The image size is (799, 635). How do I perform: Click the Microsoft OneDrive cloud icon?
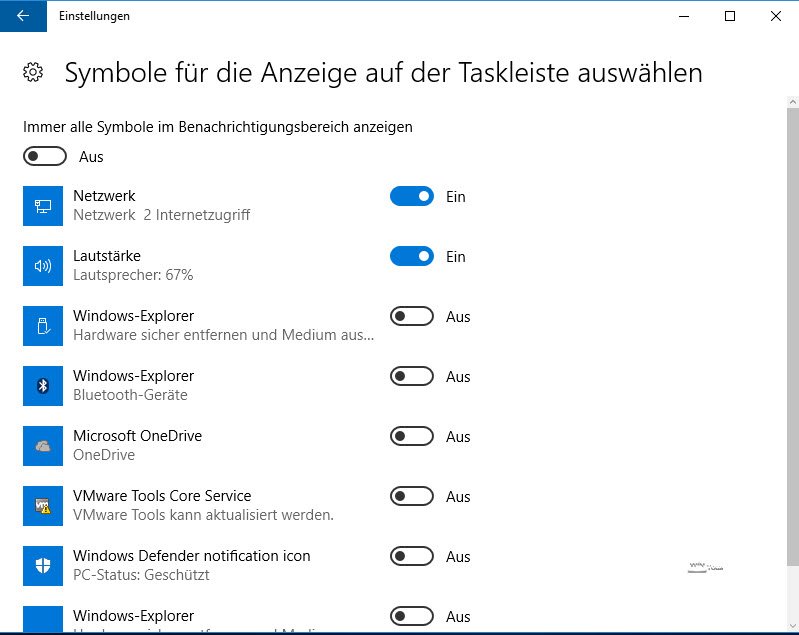point(43,446)
